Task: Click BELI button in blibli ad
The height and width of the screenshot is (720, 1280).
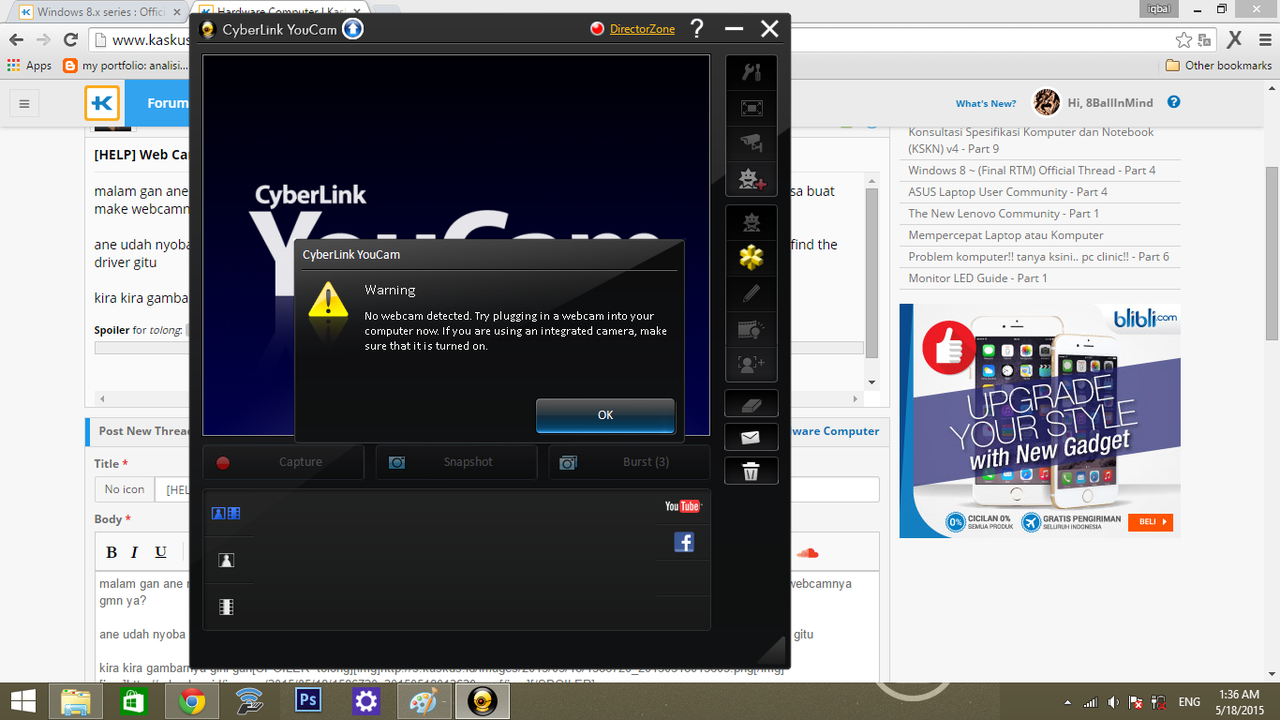Action: (1150, 522)
